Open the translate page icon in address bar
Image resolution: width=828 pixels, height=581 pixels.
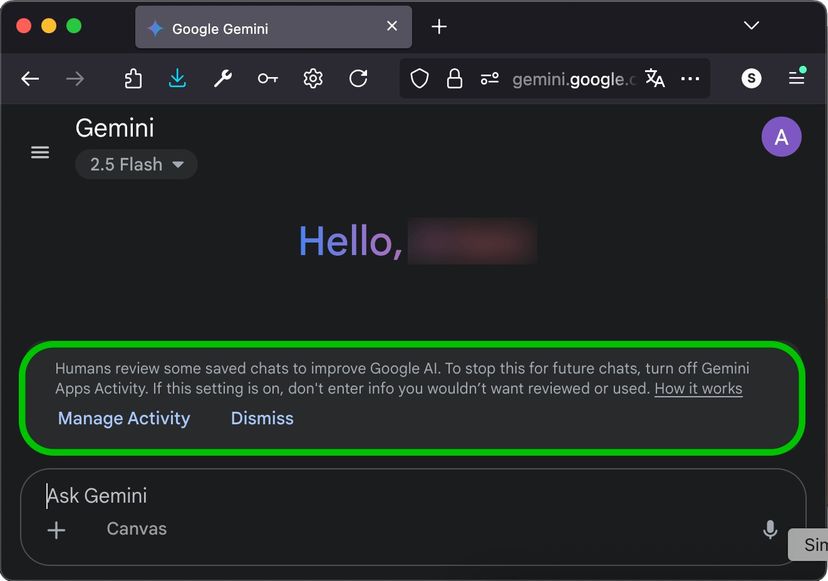pyautogui.click(x=654, y=78)
